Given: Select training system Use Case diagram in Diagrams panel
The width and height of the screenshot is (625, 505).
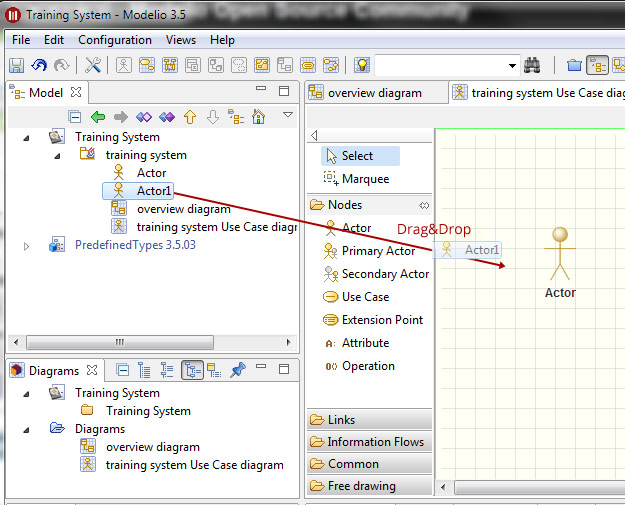Looking at the screenshot, I should pyautogui.click(x=182, y=465).
